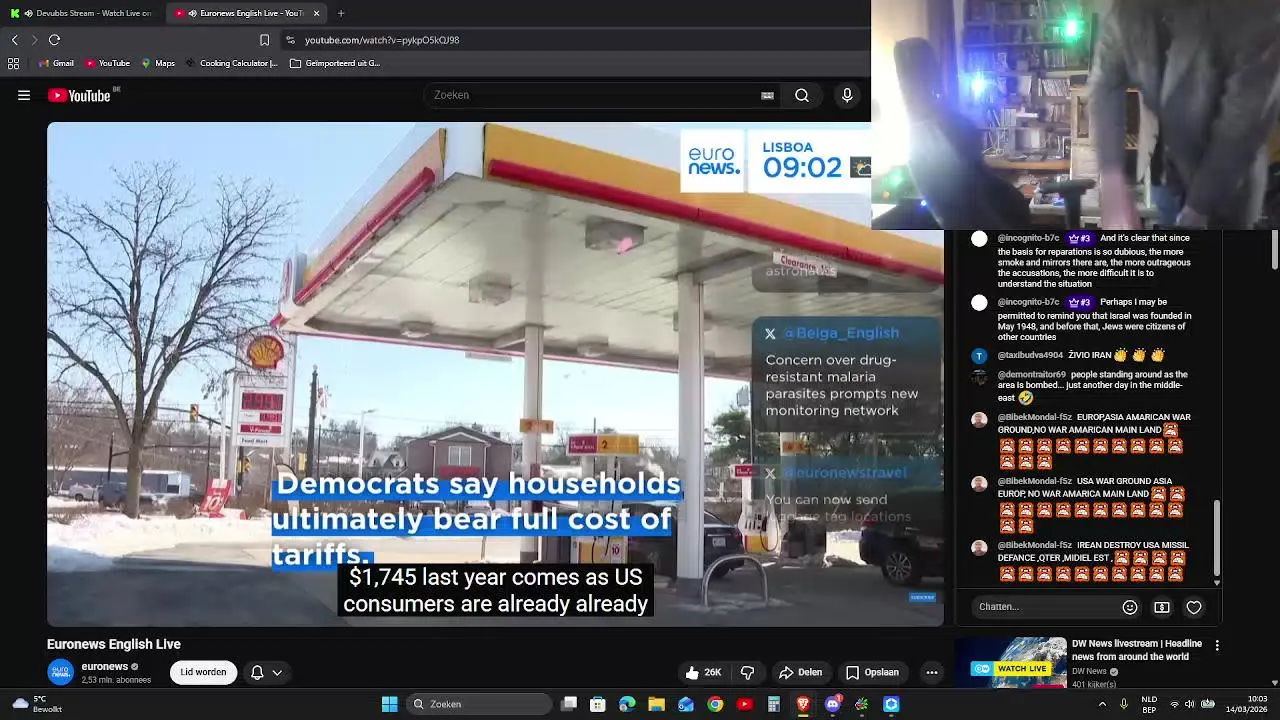Open the Gmail bookmark
Image resolution: width=1280 pixels, height=720 pixels.
56,63
